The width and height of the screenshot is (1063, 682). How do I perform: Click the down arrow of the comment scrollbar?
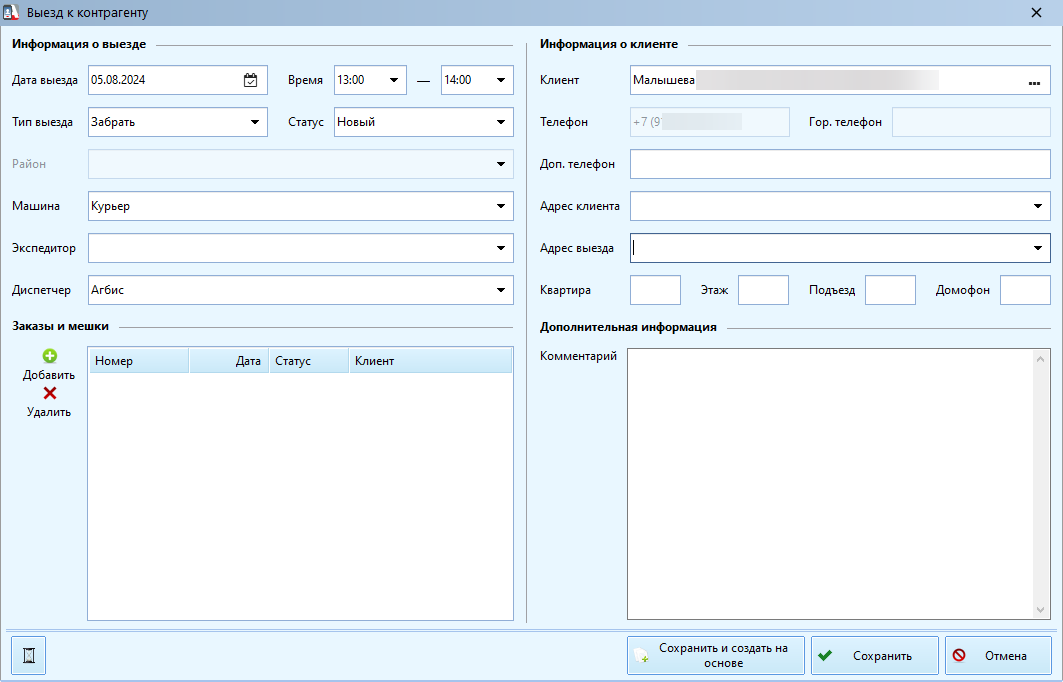pos(1041,610)
